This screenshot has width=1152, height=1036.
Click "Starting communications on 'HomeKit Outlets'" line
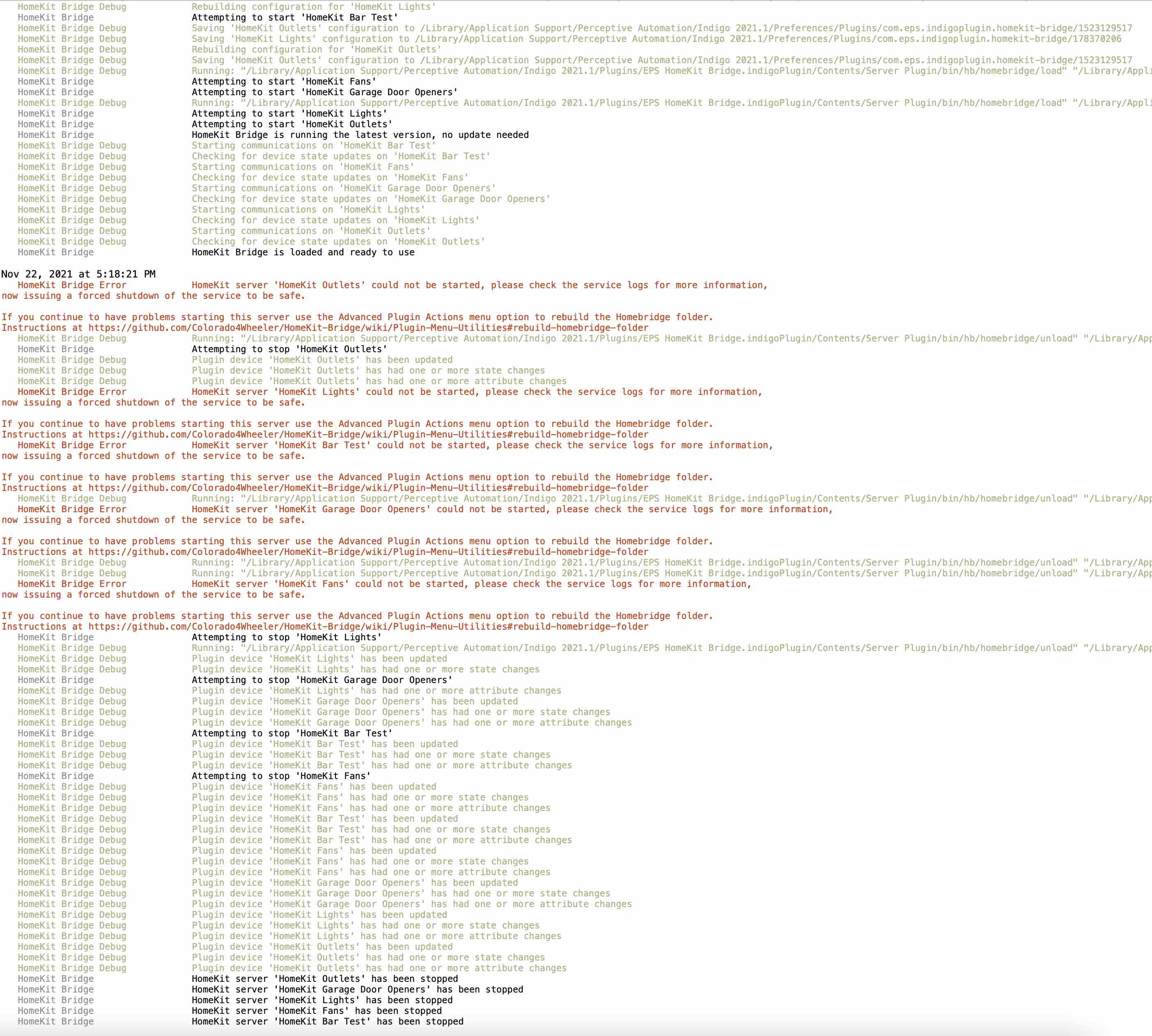pos(311,231)
